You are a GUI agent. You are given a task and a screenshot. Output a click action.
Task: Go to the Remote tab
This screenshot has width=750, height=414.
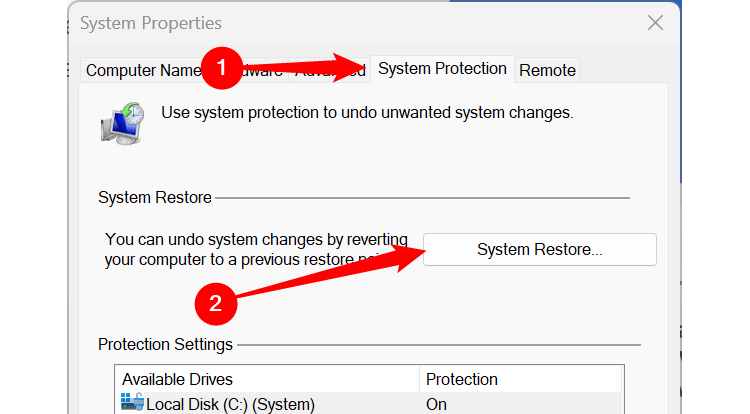(x=547, y=70)
